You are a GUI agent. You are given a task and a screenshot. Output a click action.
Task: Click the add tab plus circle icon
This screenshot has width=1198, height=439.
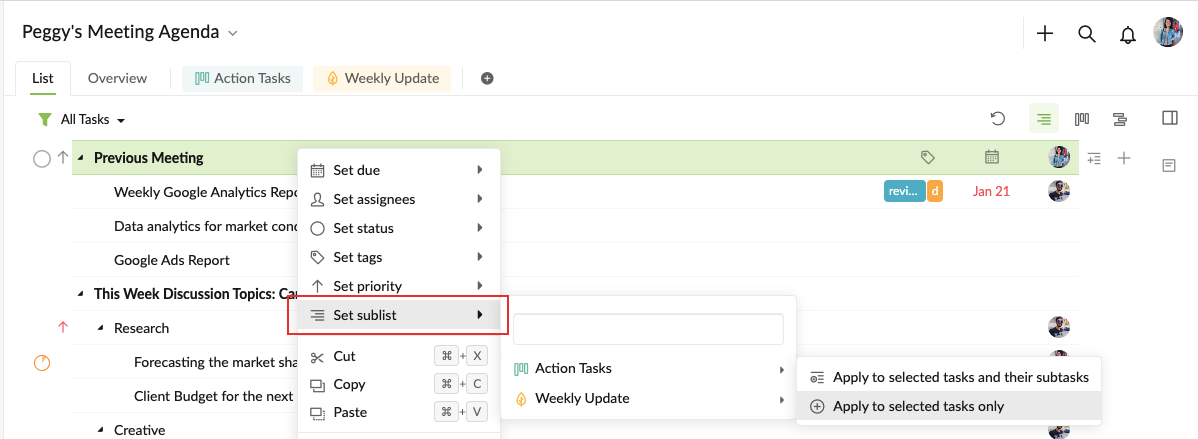pyautogui.click(x=487, y=78)
